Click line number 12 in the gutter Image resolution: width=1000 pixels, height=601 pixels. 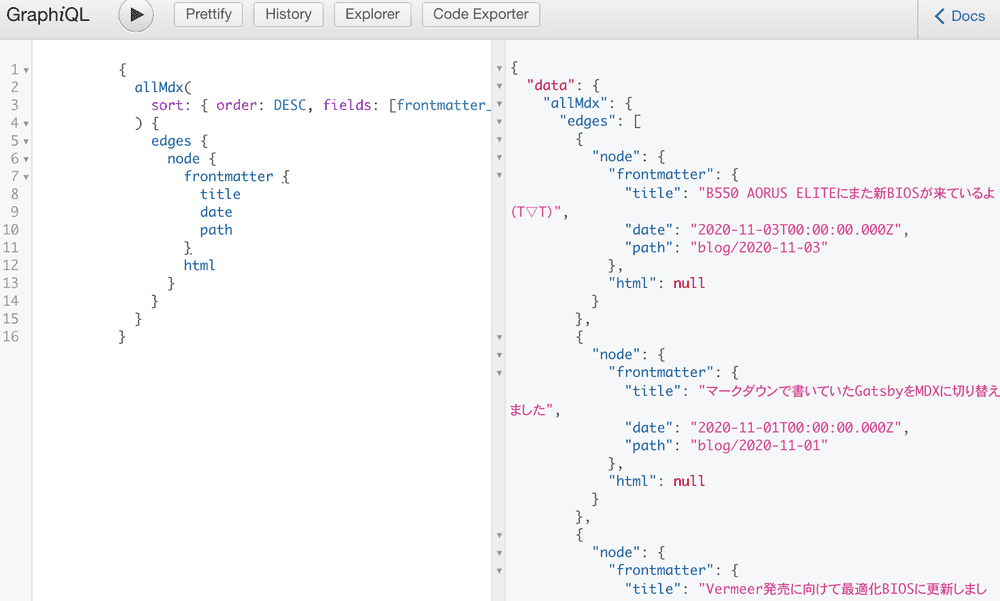click(11, 265)
